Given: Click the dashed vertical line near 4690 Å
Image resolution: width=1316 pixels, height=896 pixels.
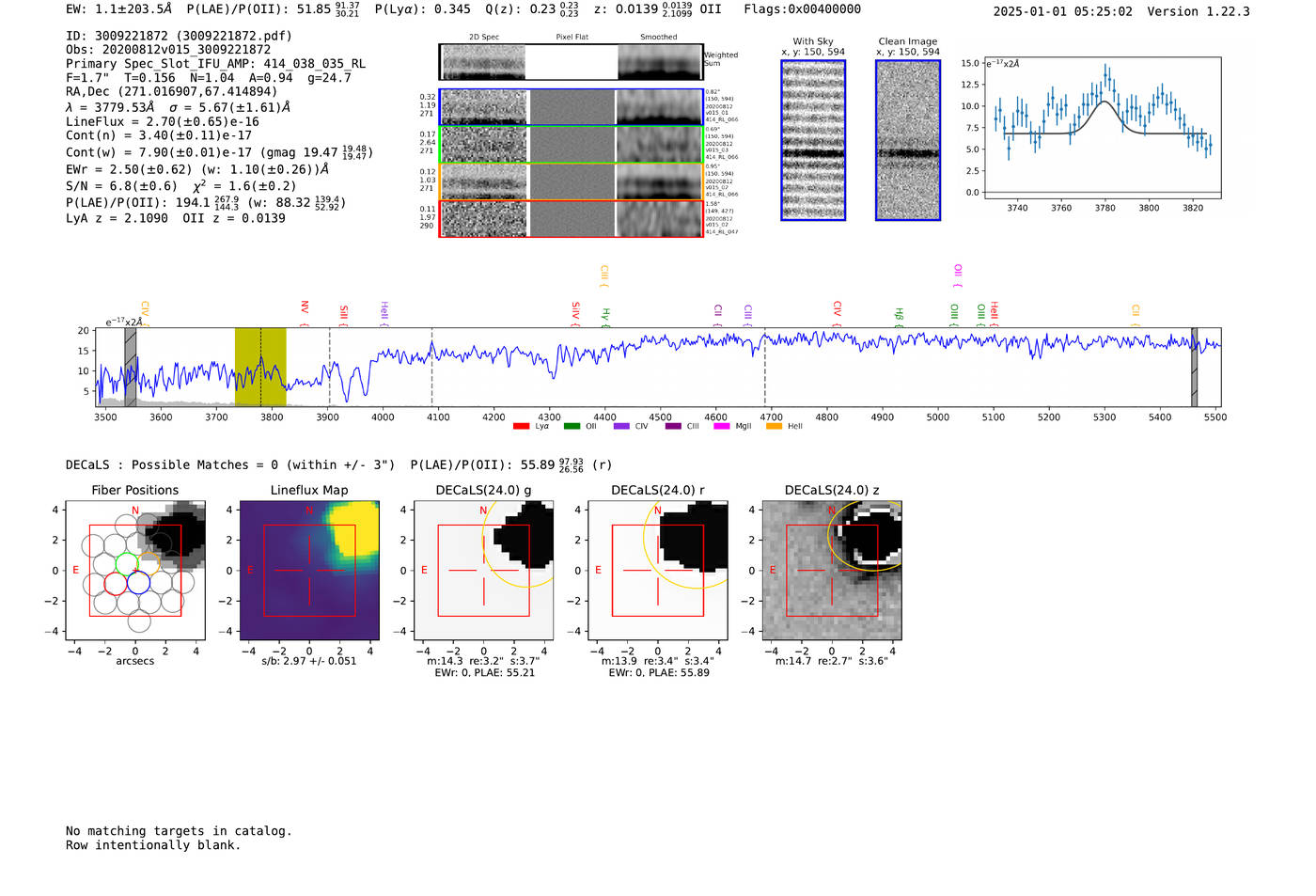Looking at the screenshot, I should point(764,367).
